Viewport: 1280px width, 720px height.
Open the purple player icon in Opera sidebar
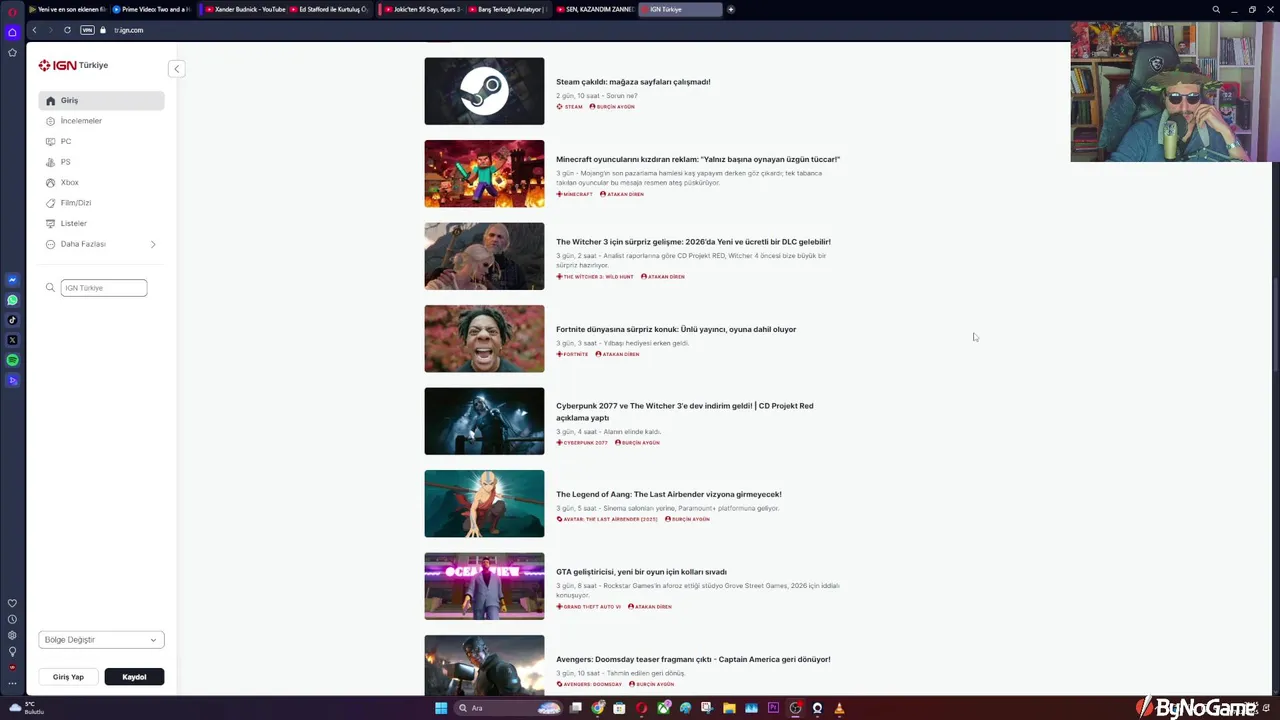coord(12,380)
